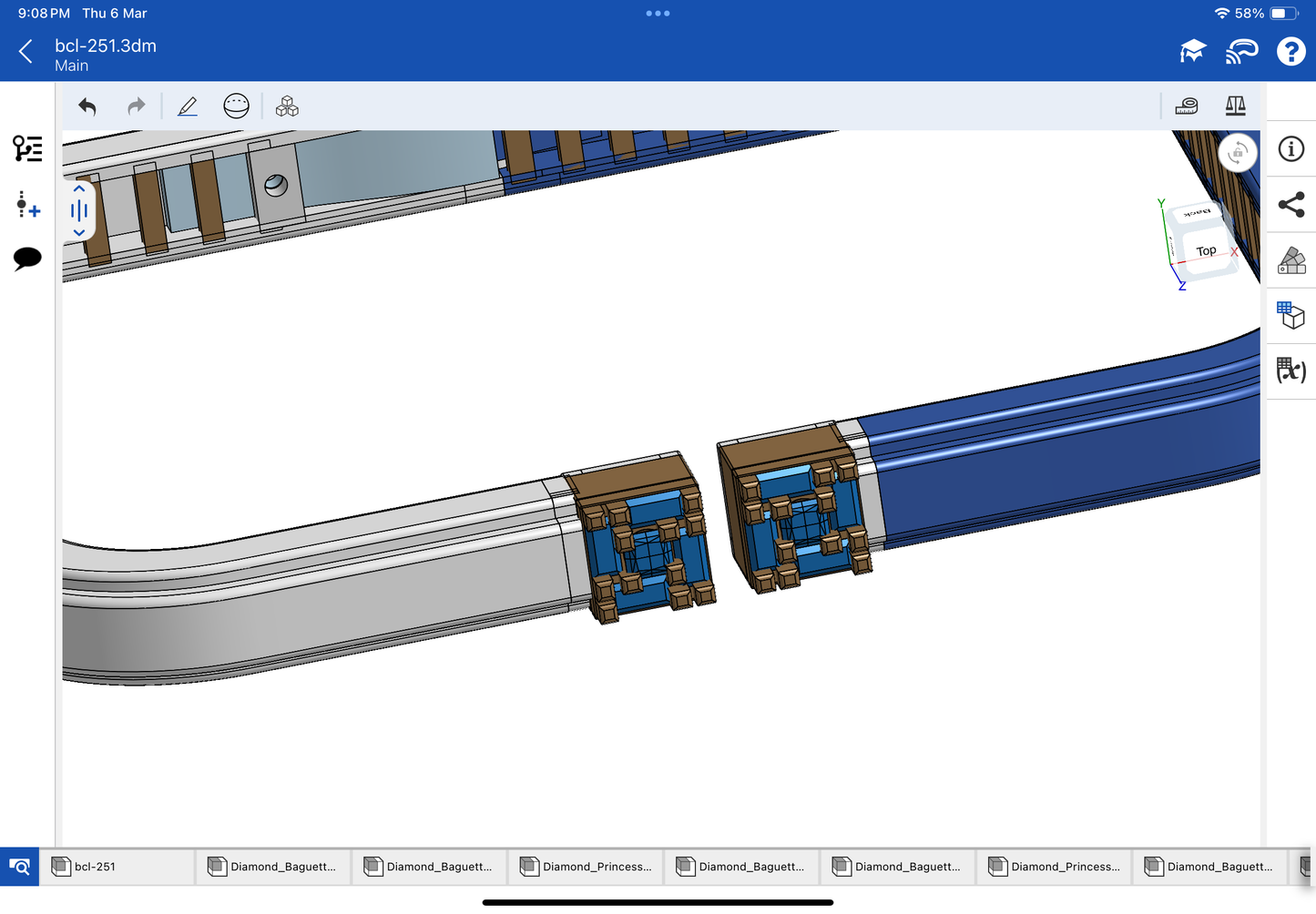The height and width of the screenshot is (914, 1316).
Task: Open the Learning Center graduation cap
Action: pyautogui.click(x=1192, y=52)
